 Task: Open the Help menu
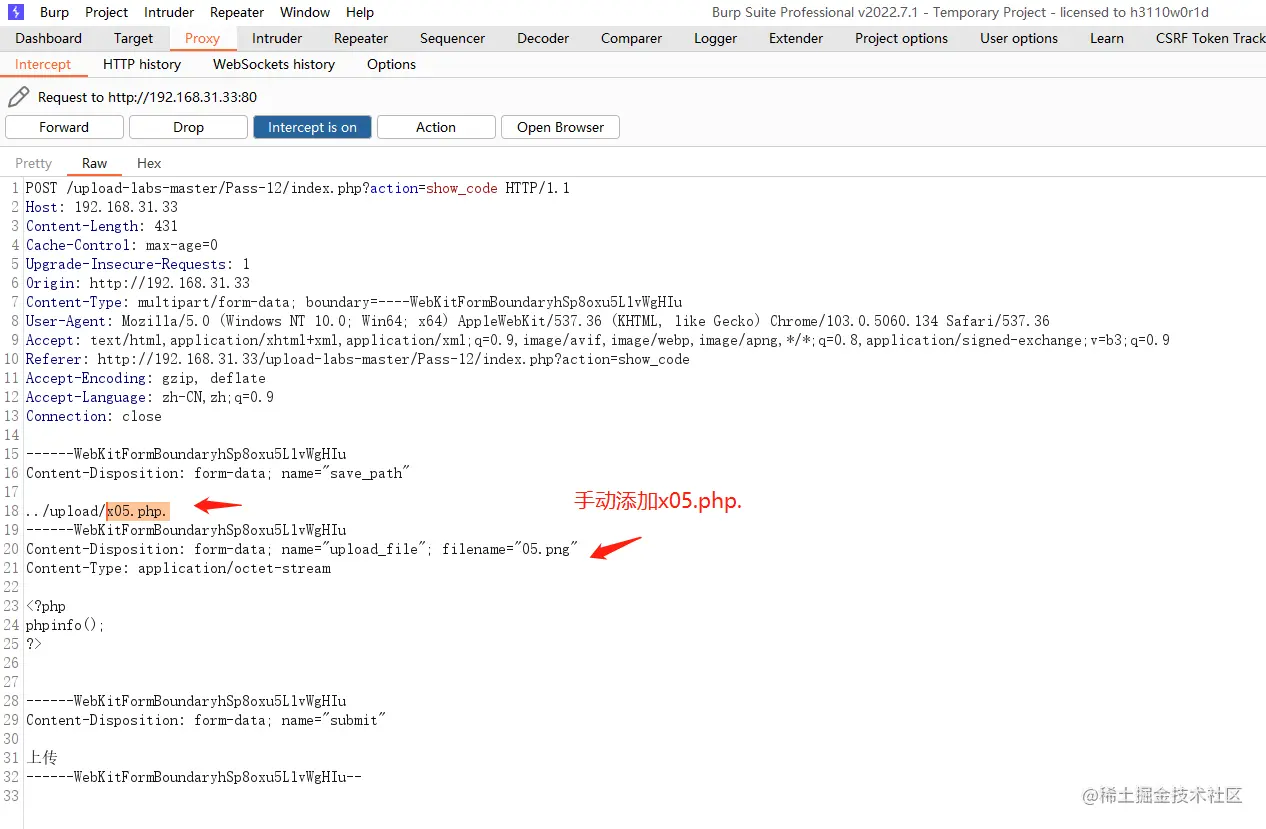tap(360, 12)
